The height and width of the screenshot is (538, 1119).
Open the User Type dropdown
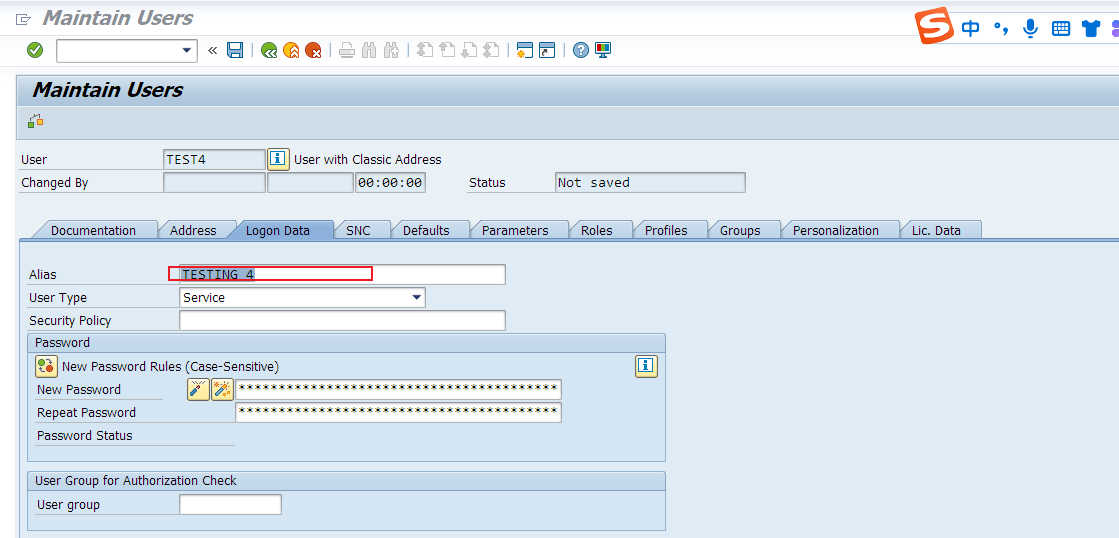pos(417,298)
